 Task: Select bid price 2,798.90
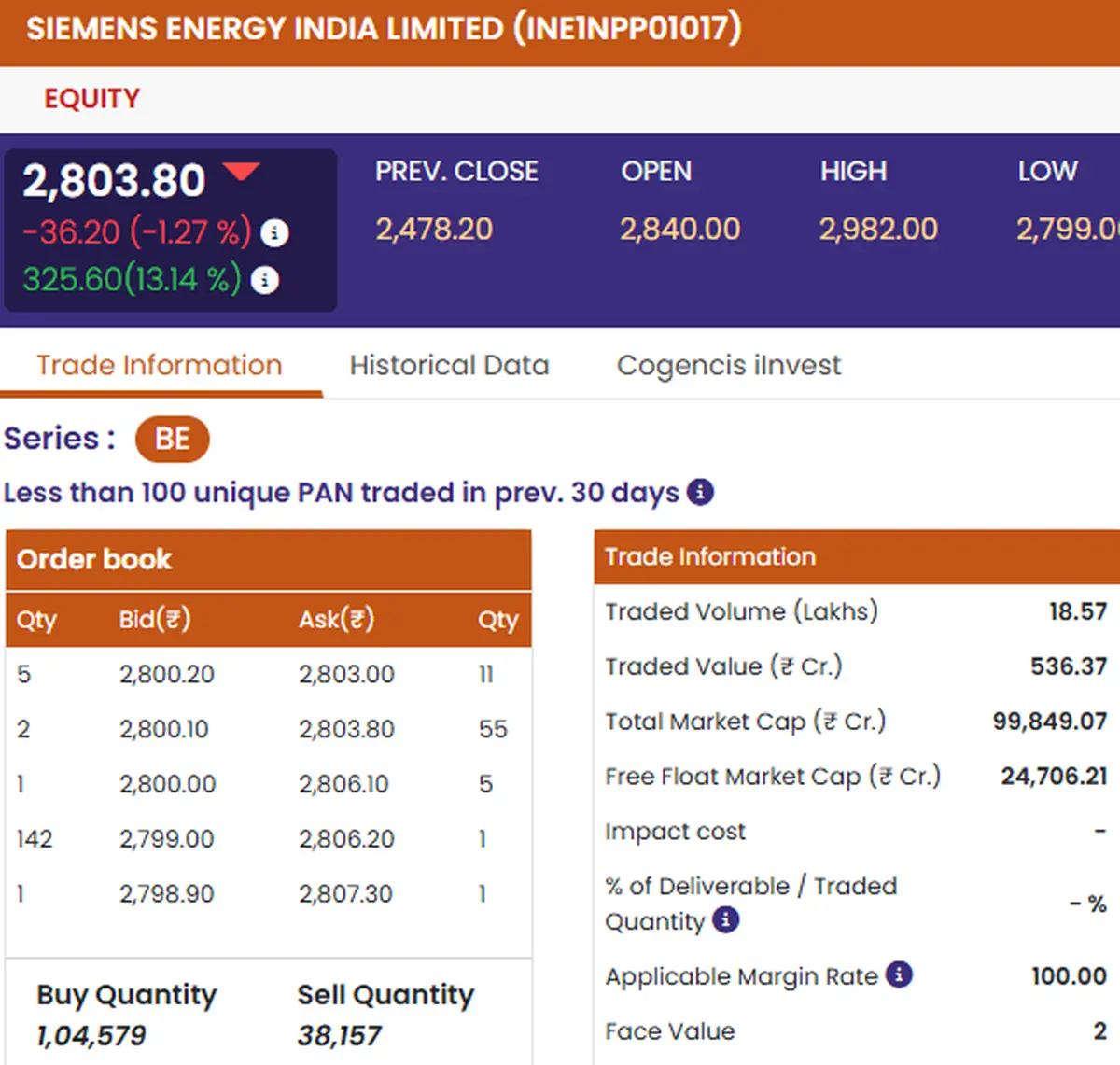[167, 894]
